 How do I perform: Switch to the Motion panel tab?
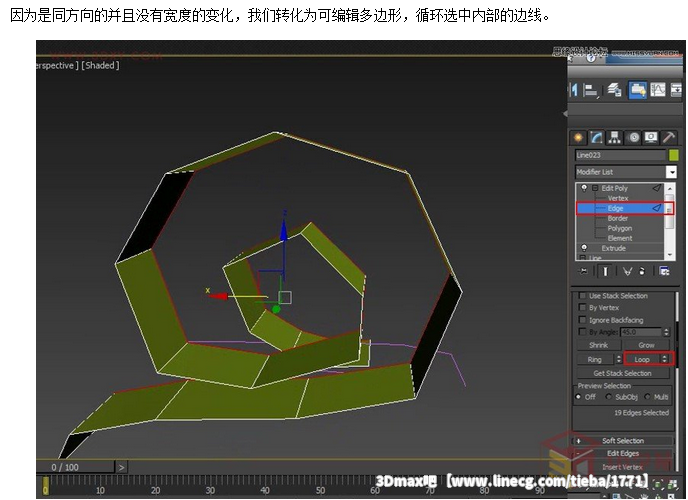pos(634,138)
